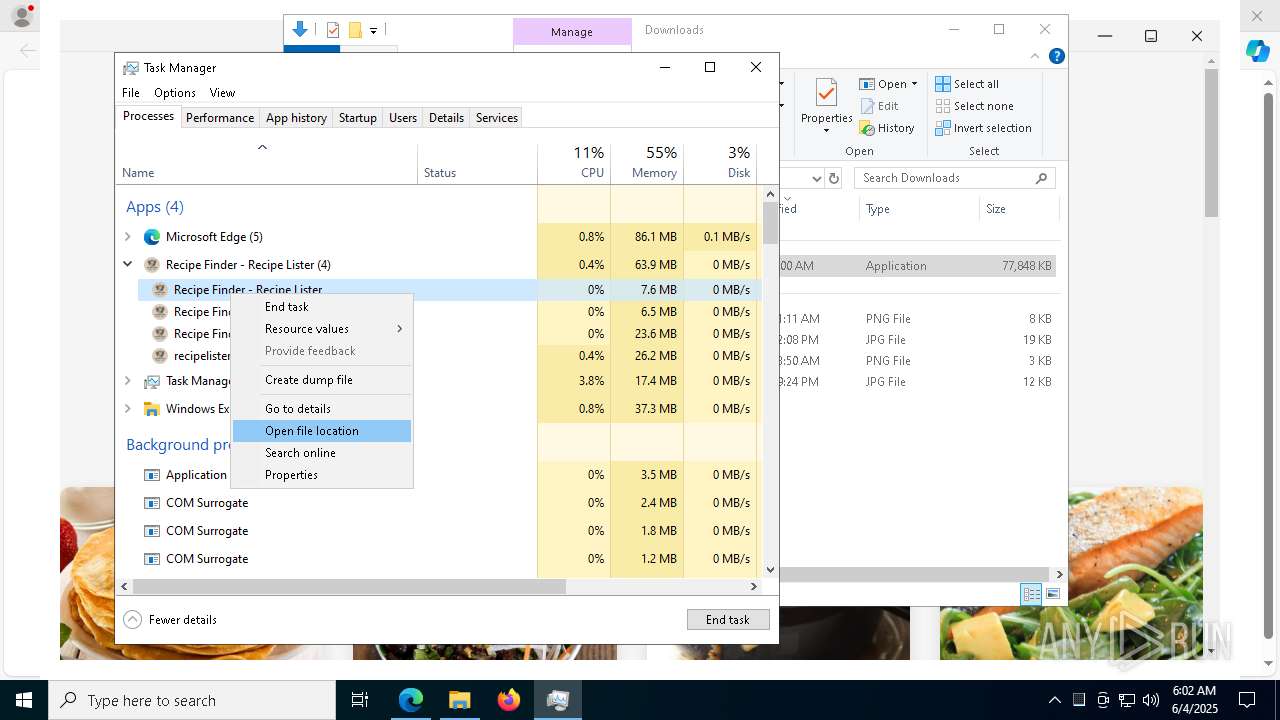Switch to the Details tab
The width and height of the screenshot is (1280, 720).
[446, 118]
